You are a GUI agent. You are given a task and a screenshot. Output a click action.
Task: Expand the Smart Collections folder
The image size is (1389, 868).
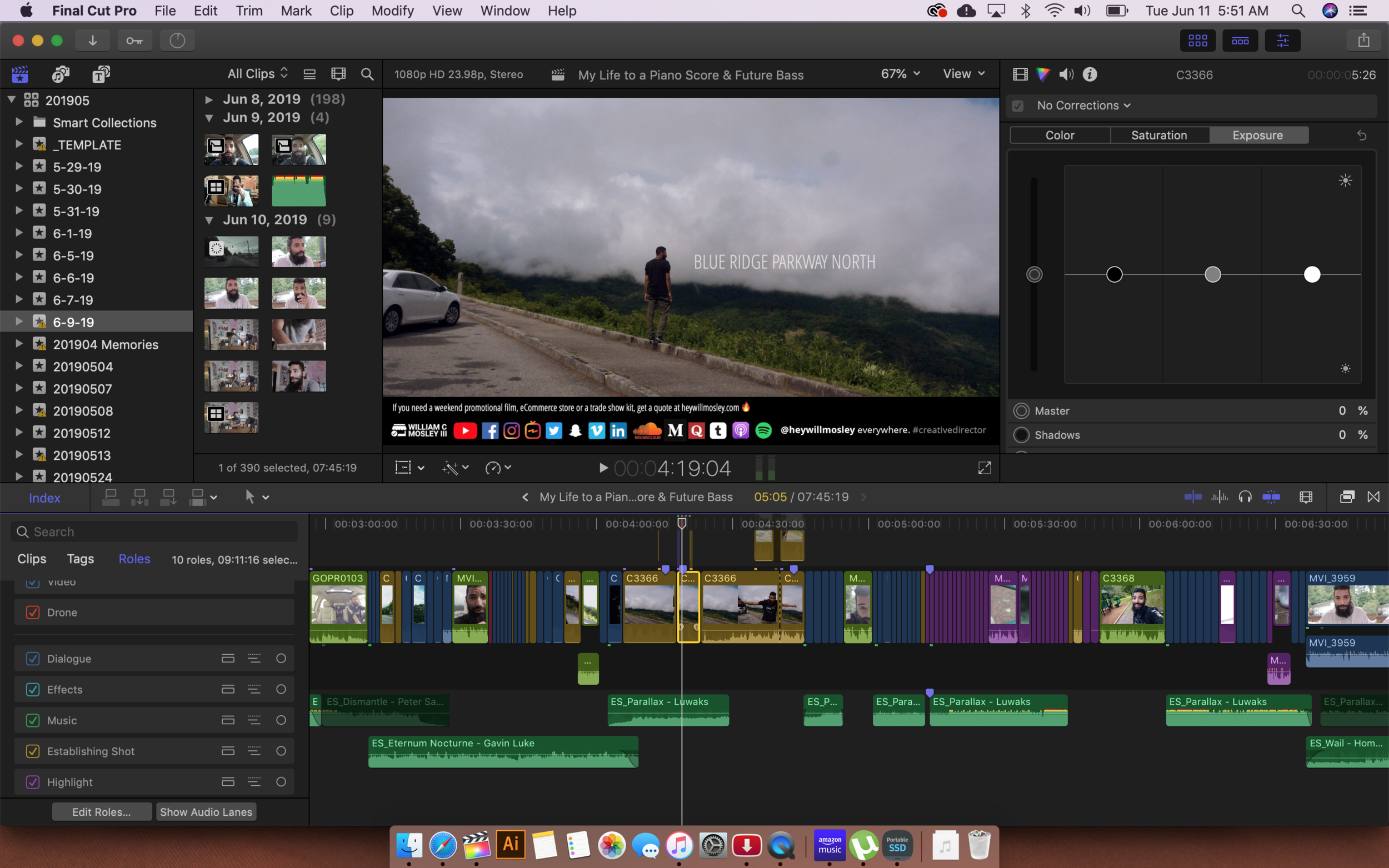point(18,122)
